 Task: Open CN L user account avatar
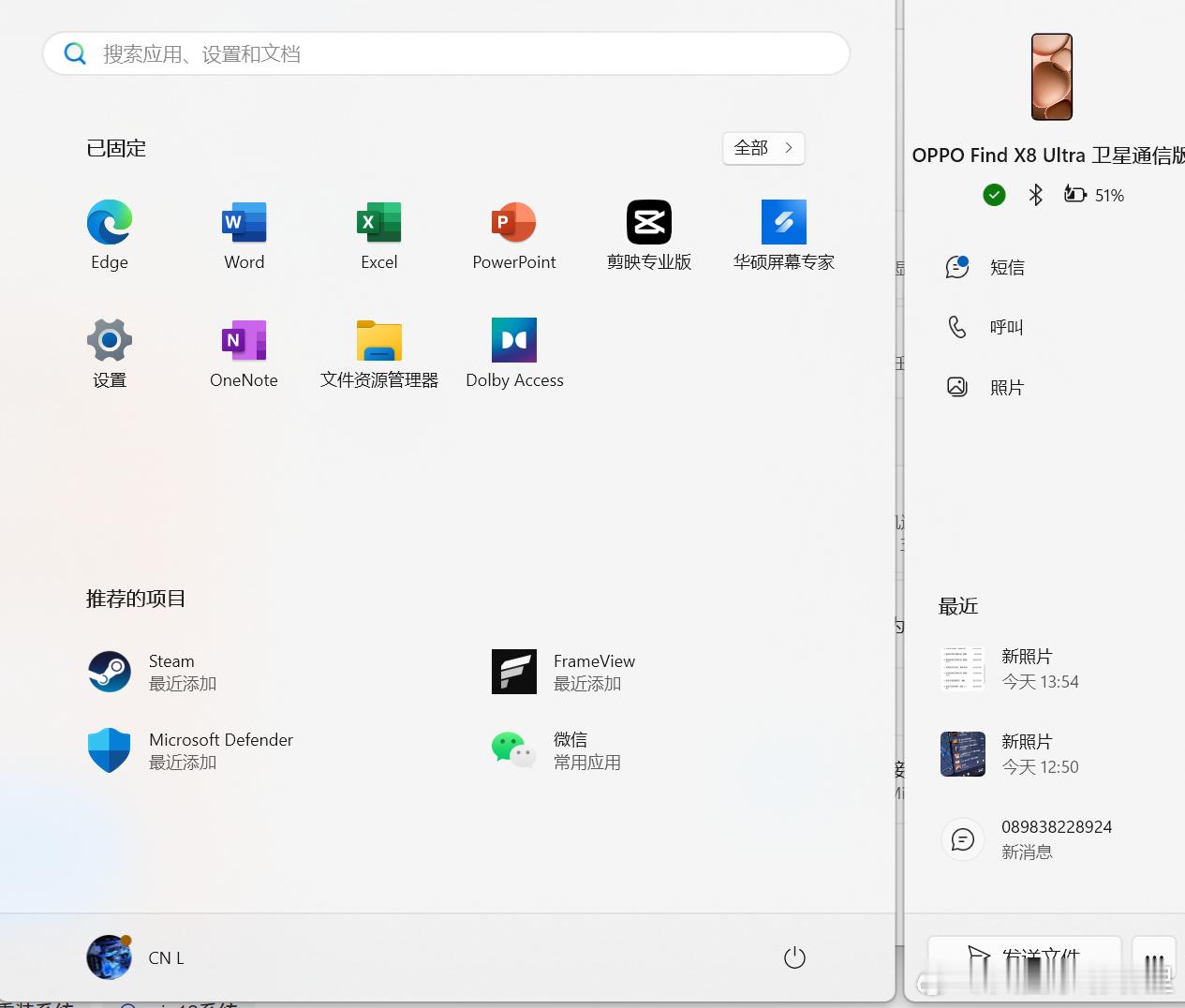(x=109, y=957)
